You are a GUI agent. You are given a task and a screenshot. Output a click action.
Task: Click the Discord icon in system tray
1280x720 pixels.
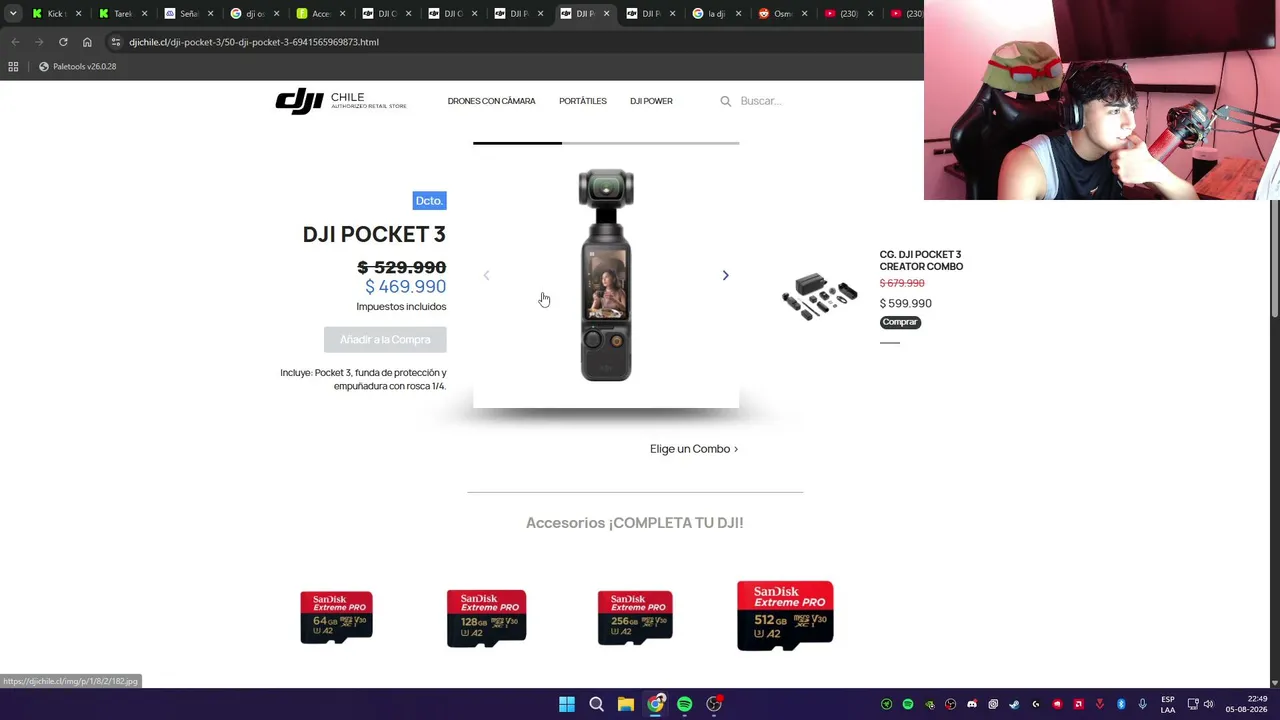click(972, 704)
